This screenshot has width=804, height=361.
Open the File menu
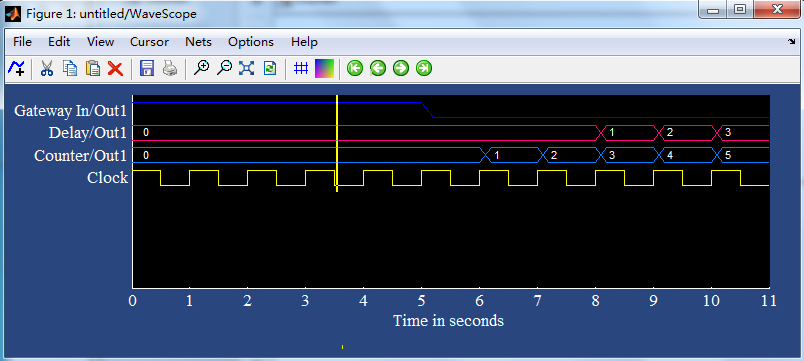(x=23, y=42)
